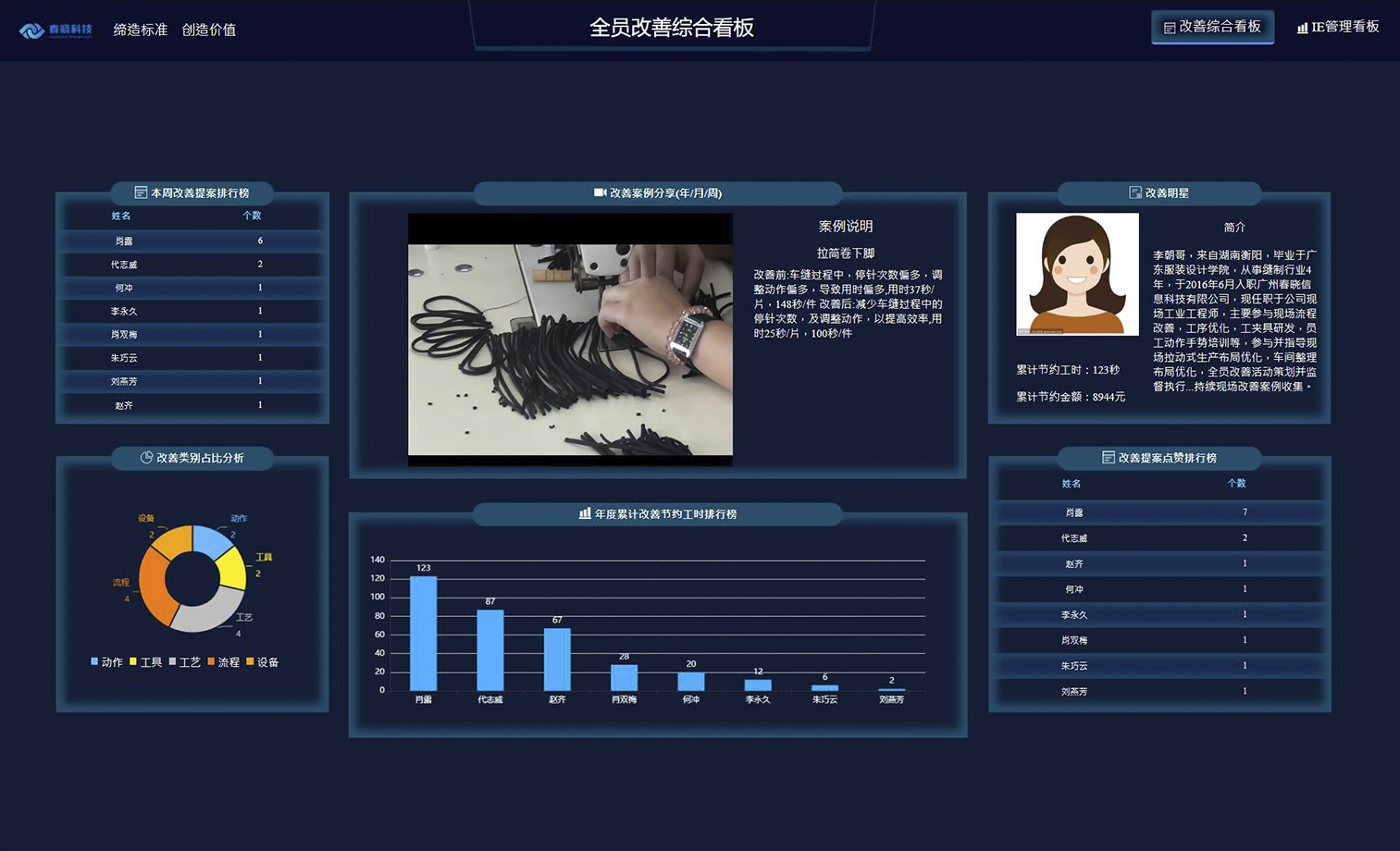Click the bar chart icon beside 年度累计改善节约工时排行榜
This screenshot has width=1400, height=851.
[x=585, y=513]
